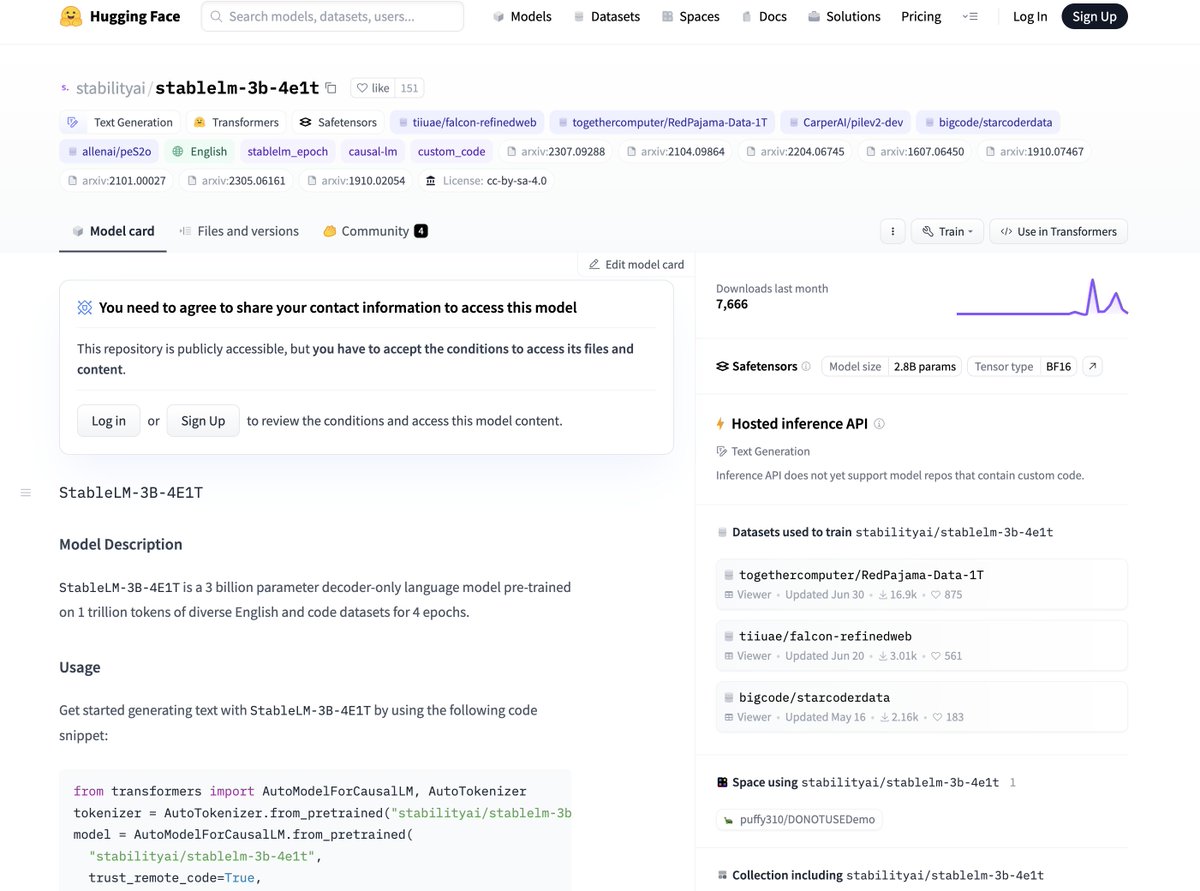Click stablelm-3b-4e1t model title

(237, 88)
